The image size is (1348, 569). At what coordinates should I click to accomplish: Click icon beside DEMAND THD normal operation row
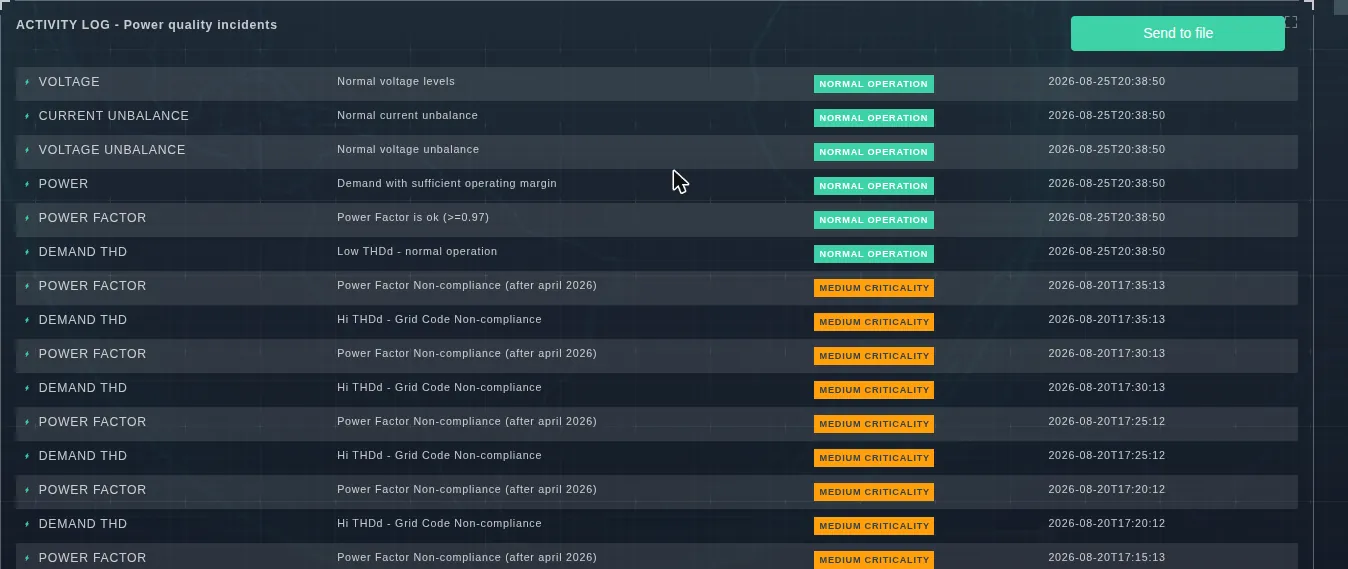pyautogui.click(x=27, y=252)
